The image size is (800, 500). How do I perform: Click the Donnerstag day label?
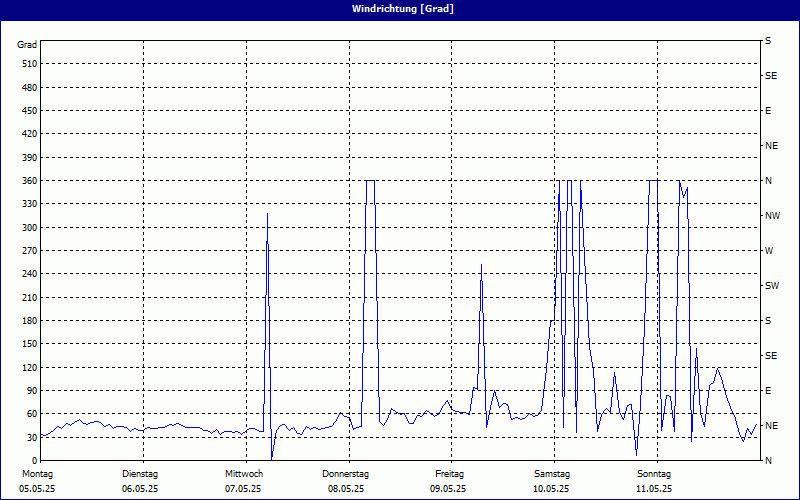345,473
